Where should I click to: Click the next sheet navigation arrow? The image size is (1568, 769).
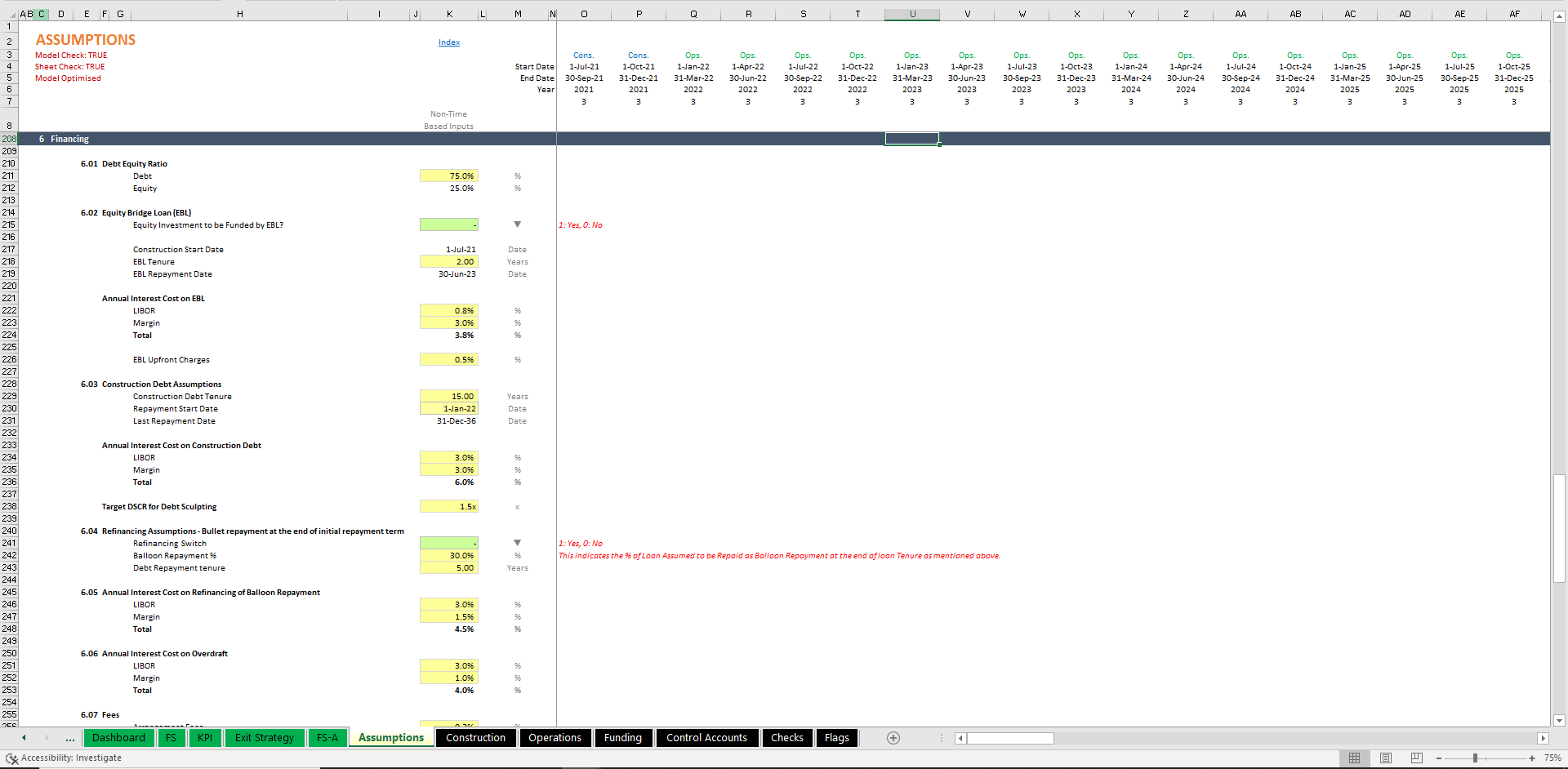click(x=47, y=738)
